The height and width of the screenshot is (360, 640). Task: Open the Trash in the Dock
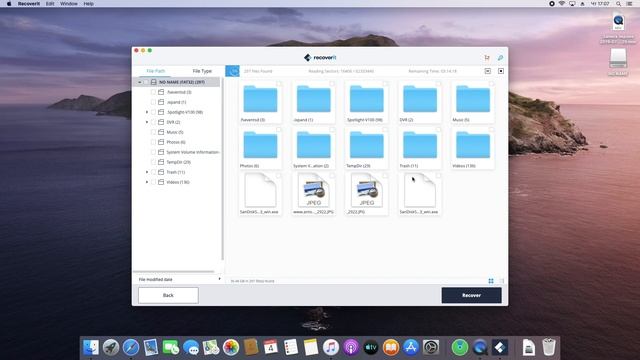(549, 347)
